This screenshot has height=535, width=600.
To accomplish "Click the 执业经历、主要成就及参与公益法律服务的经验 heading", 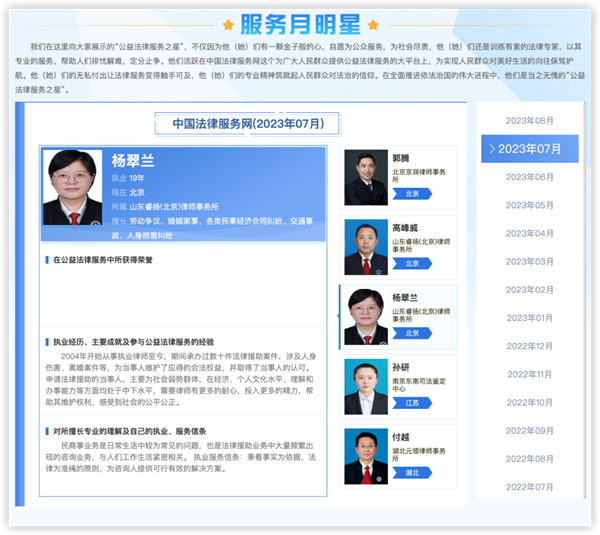I will point(133,342).
